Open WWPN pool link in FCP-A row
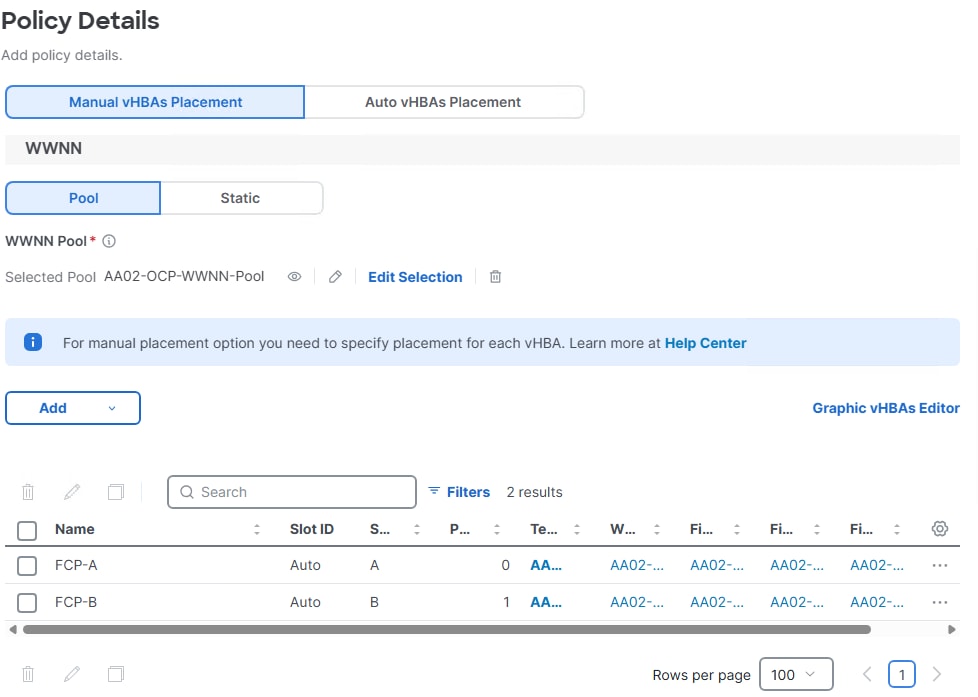978x697 pixels. pyautogui.click(x=637, y=565)
